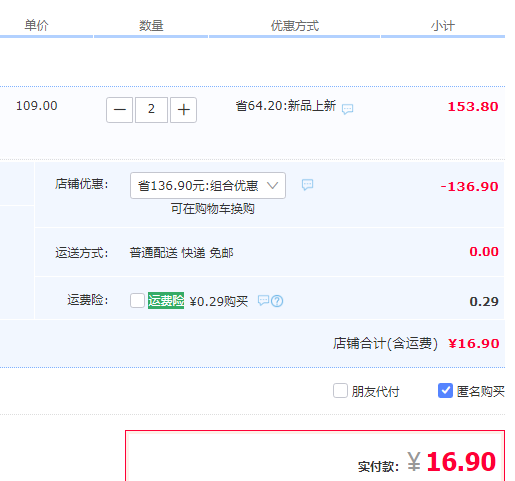This screenshot has width=515, height=481.
Task: Click the 数量 column header
Action: (x=151, y=25)
